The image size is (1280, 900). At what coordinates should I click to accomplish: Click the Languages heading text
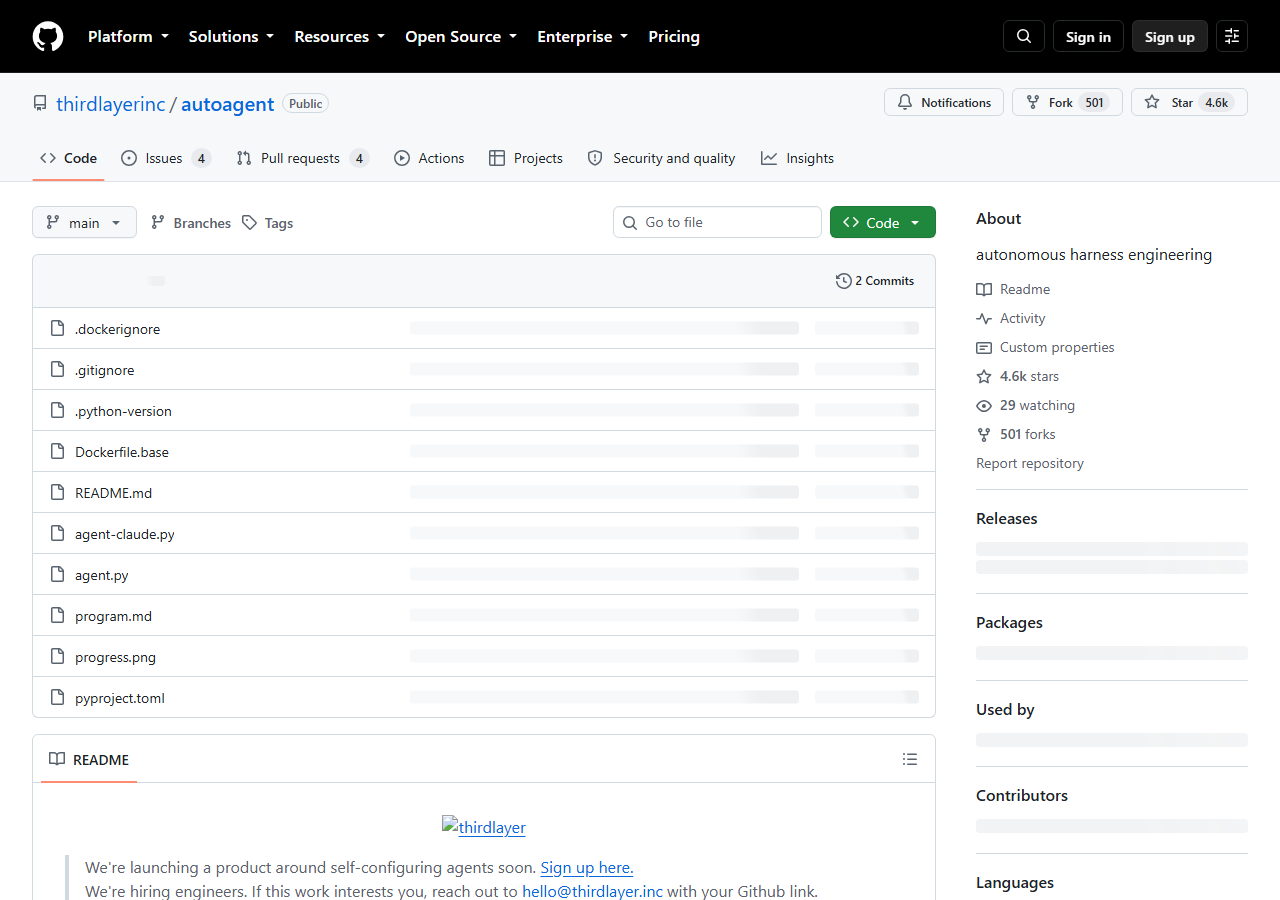click(x=1015, y=883)
